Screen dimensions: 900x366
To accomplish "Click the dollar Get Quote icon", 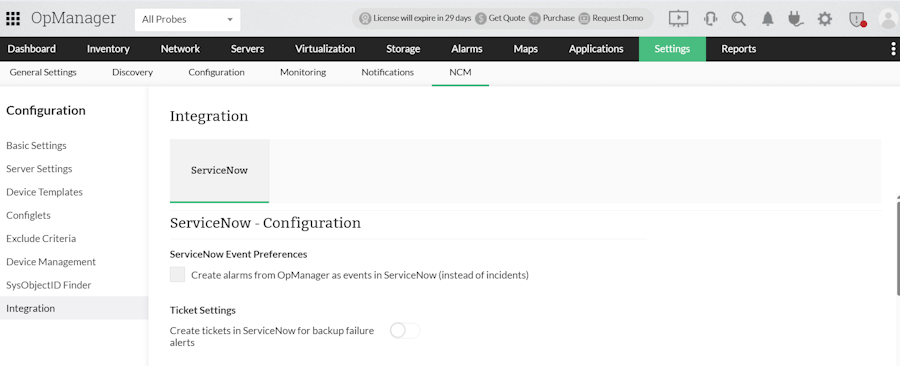I will [x=480, y=18].
